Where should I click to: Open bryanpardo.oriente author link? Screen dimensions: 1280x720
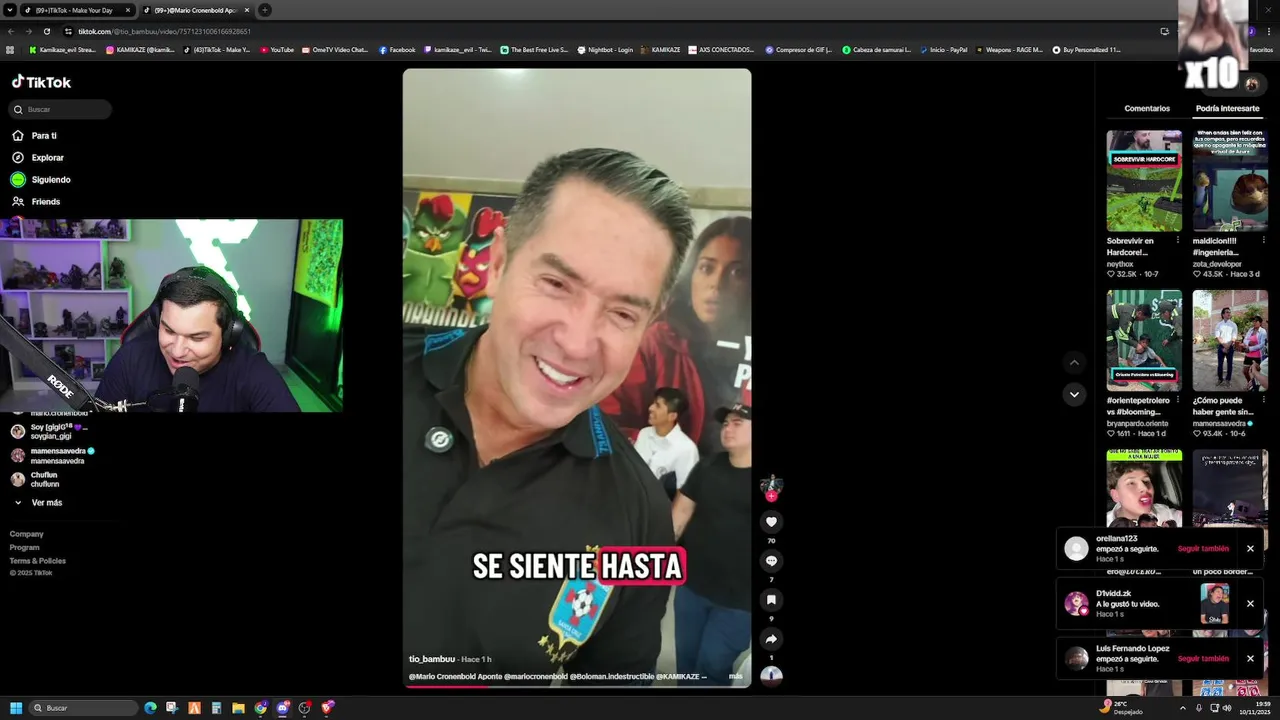[1137, 424]
